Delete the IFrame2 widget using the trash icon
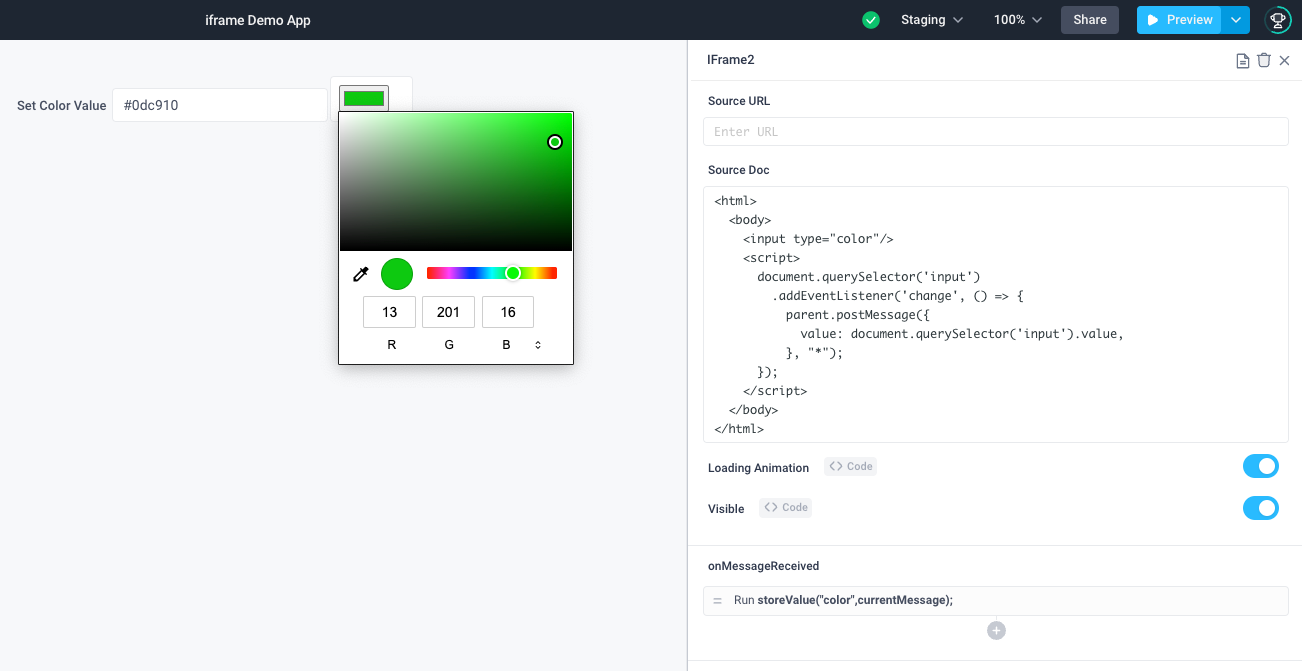Image resolution: width=1302 pixels, height=671 pixels. coord(1263,60)
